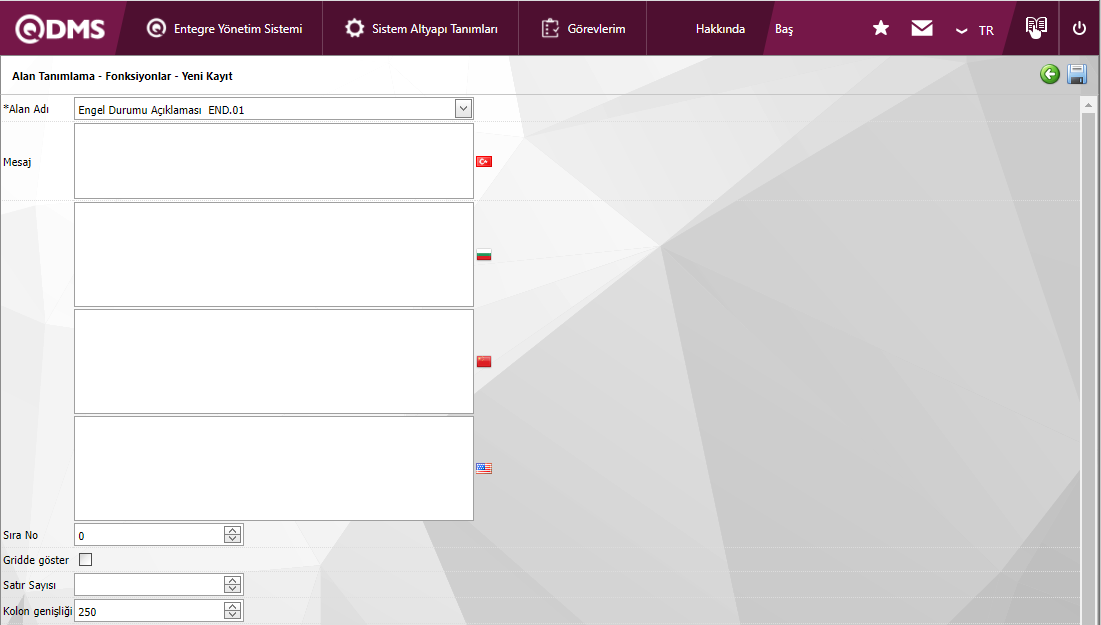This screenshot has height=625, width=1101.
Task: Open the help book icon
Action: (x=1036, y=27)
